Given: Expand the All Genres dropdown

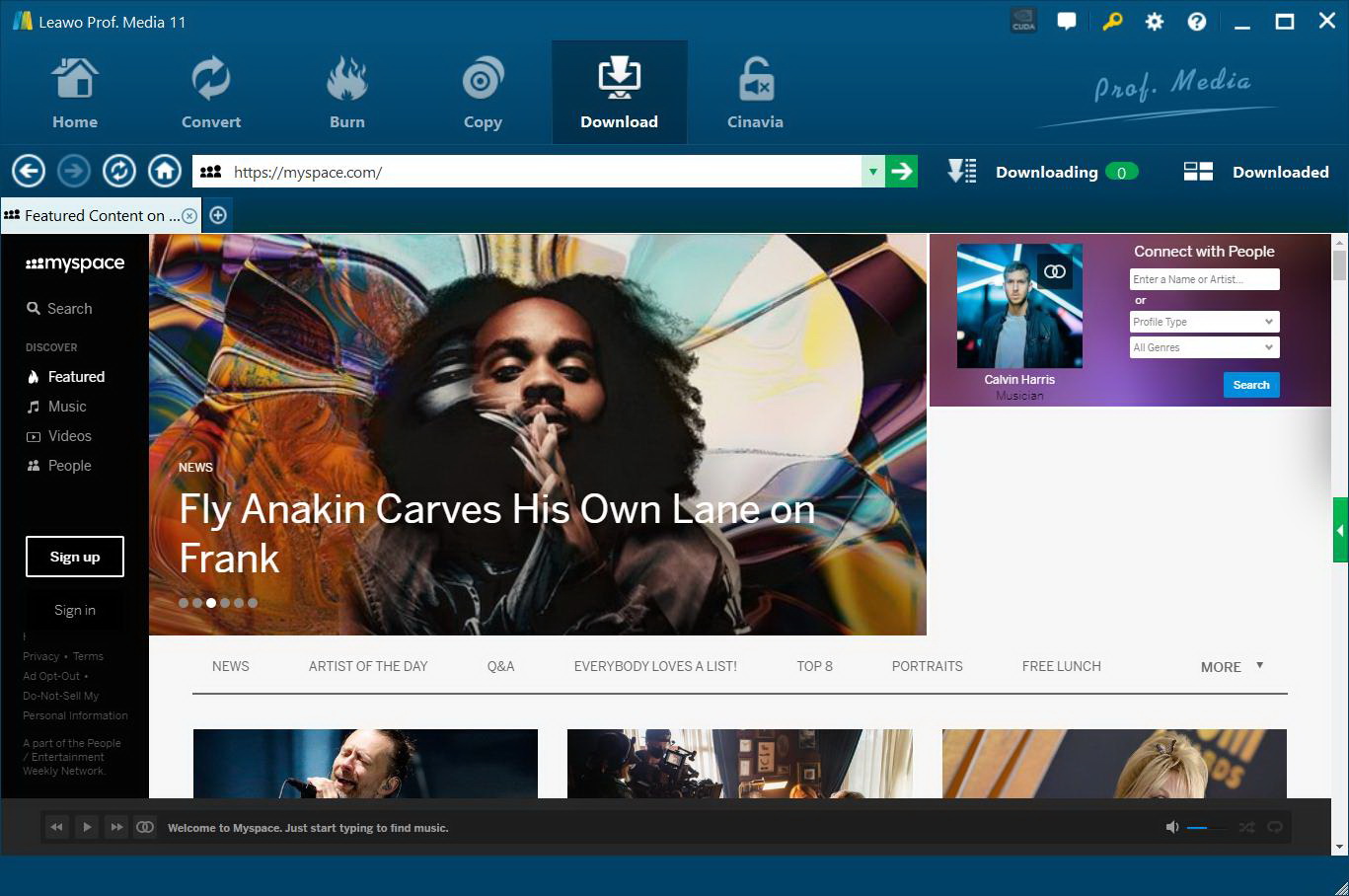Looking at the screenshot, I should 1203,346.
